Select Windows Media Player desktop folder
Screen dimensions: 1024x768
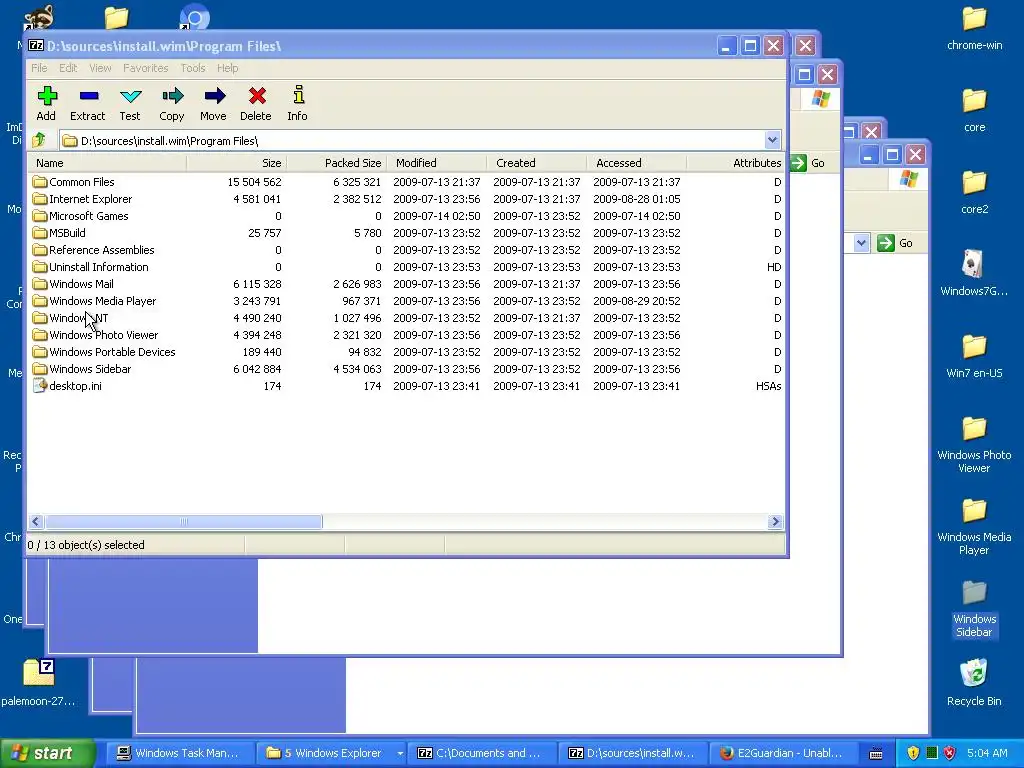pos(974,511)
